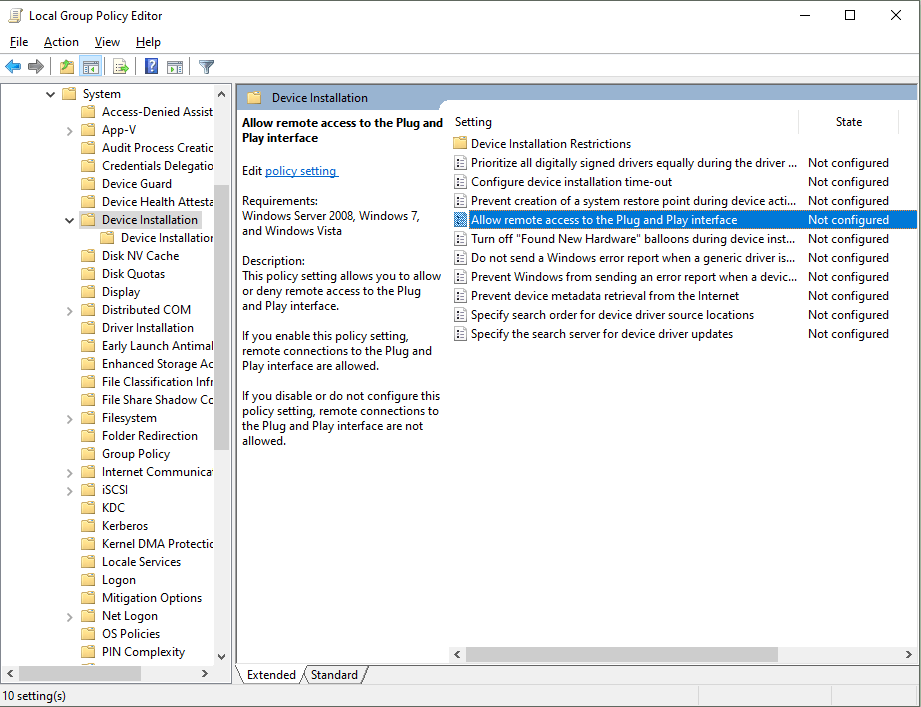
Task: Toggle Show/Hide Console Tree toolbar button
Action: [91, 67]
